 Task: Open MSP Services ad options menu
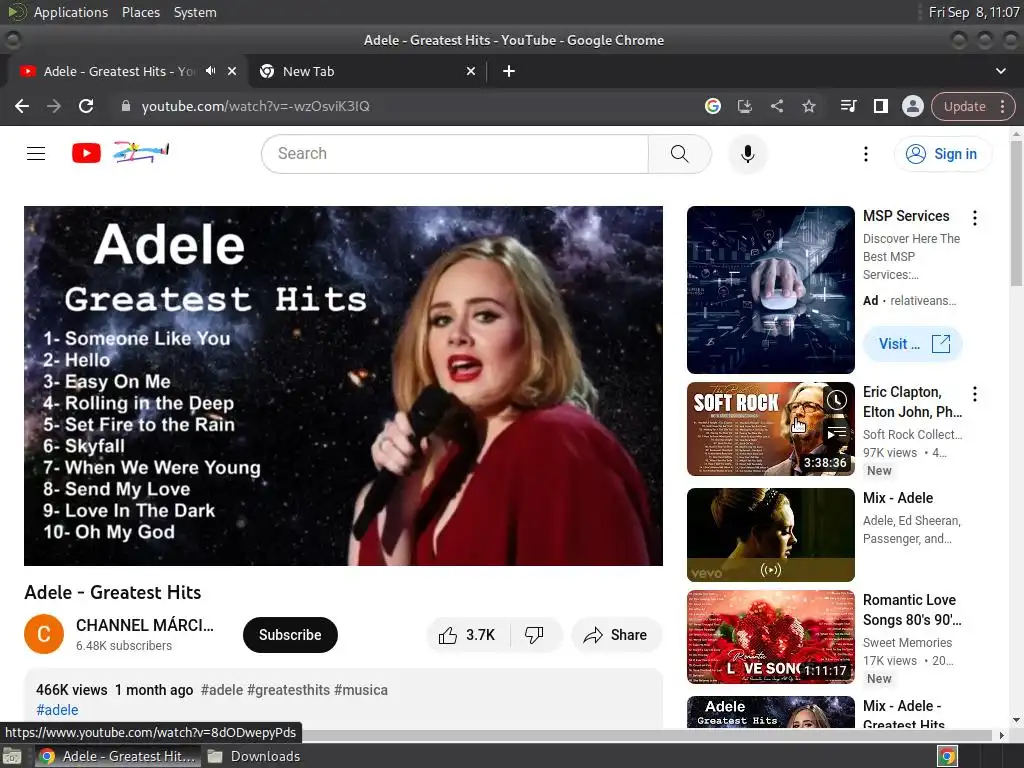pos(974,218)
